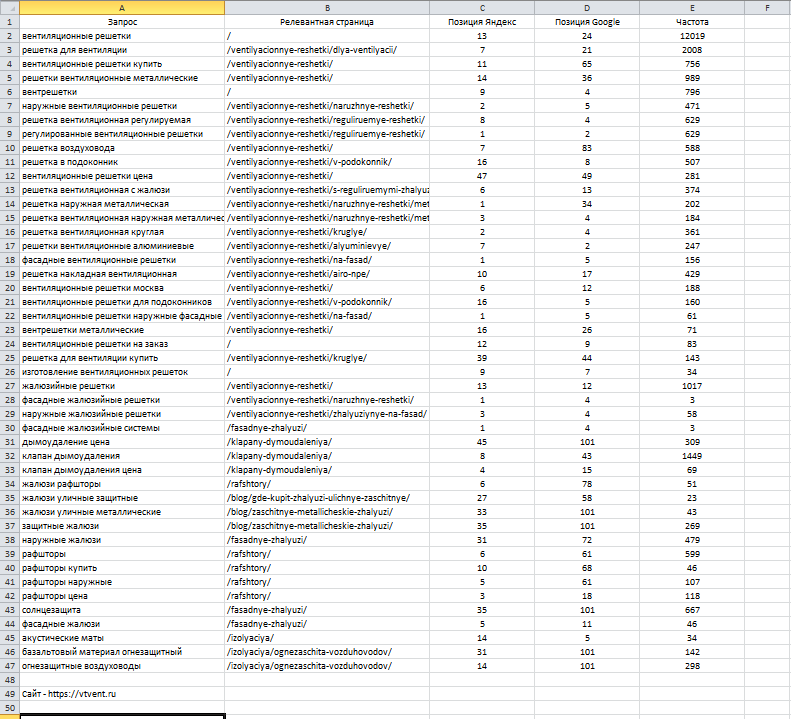The height and width of the screenshot is (719, 791).
Task: Select cell 'фасадные вентиляционные решетки'
Action: [122, 260]
